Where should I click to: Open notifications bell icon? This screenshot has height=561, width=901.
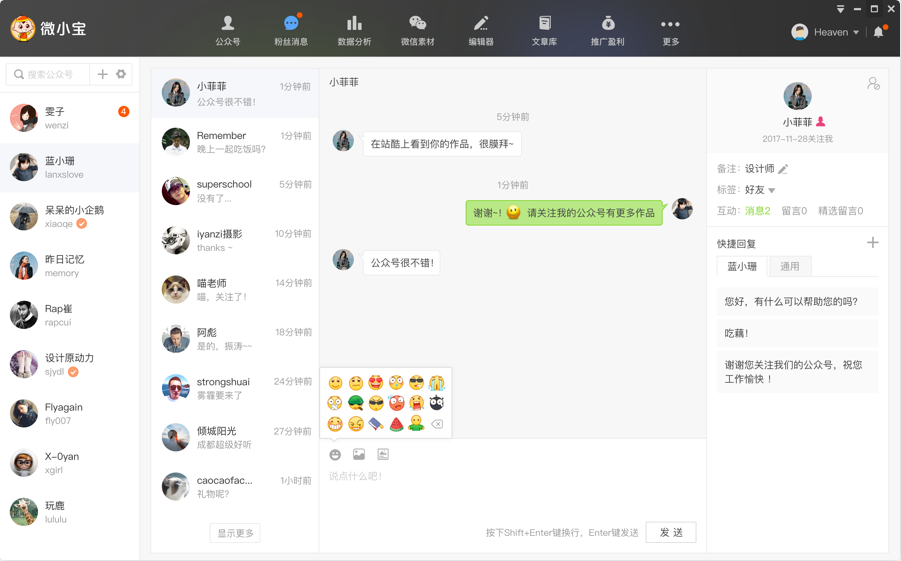coord(878,32)
